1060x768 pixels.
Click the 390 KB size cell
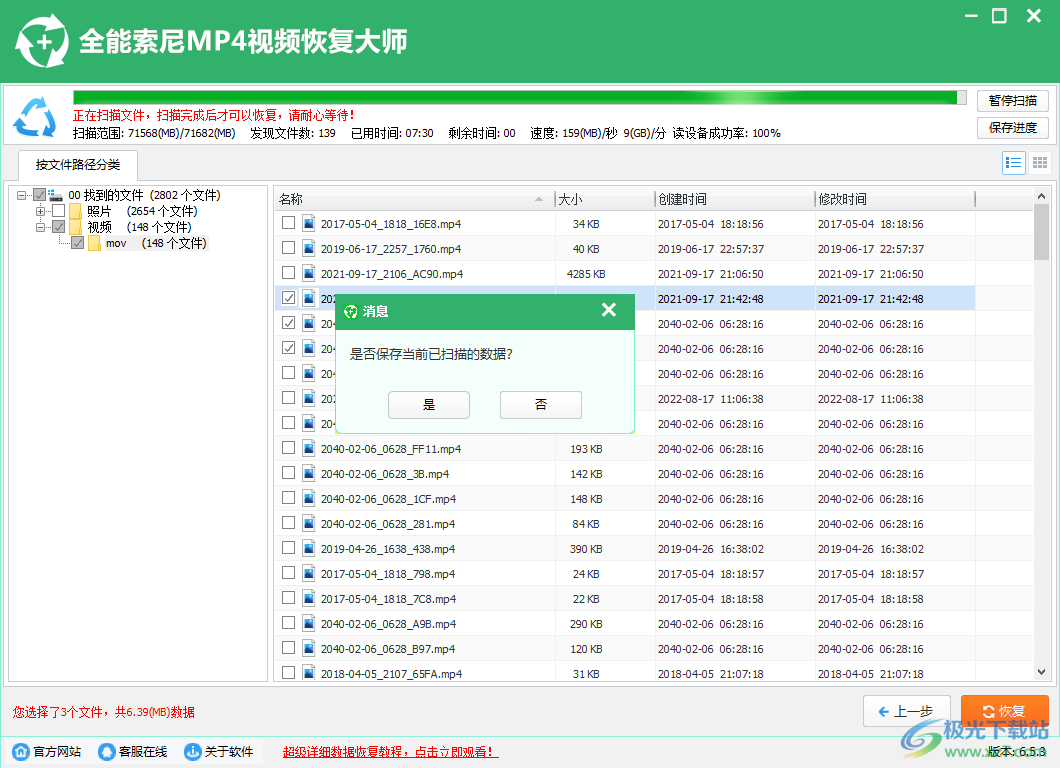click(x=586, y=549)
